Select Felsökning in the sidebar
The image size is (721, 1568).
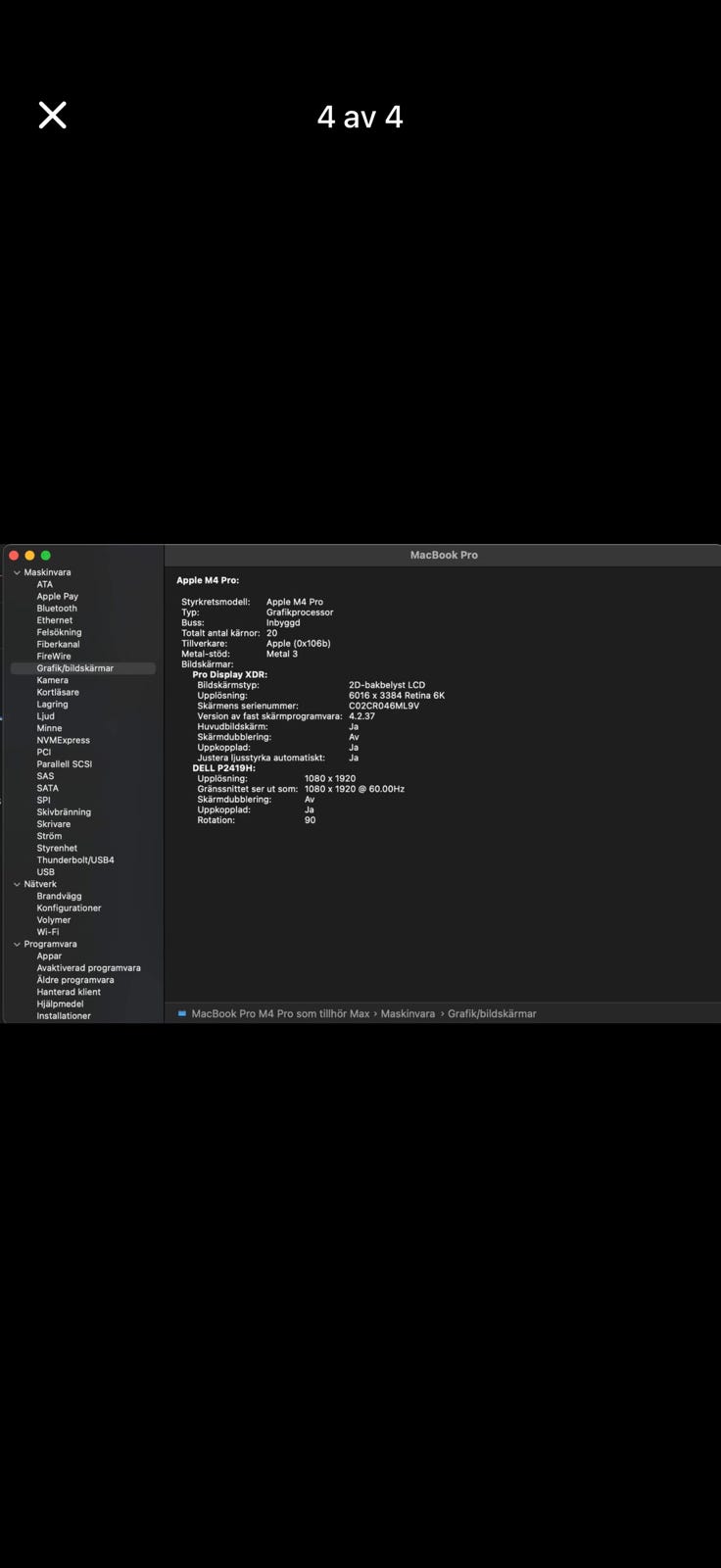[x=60, y=632]
